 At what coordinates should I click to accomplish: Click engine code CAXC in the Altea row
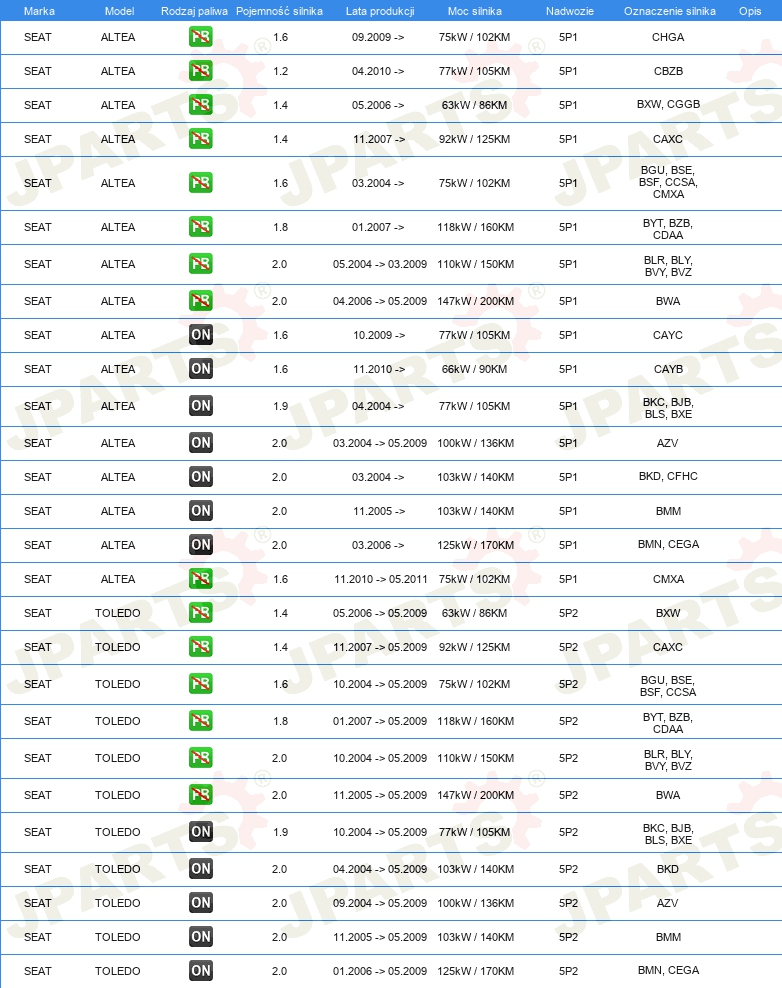click(x=668, y=139)
